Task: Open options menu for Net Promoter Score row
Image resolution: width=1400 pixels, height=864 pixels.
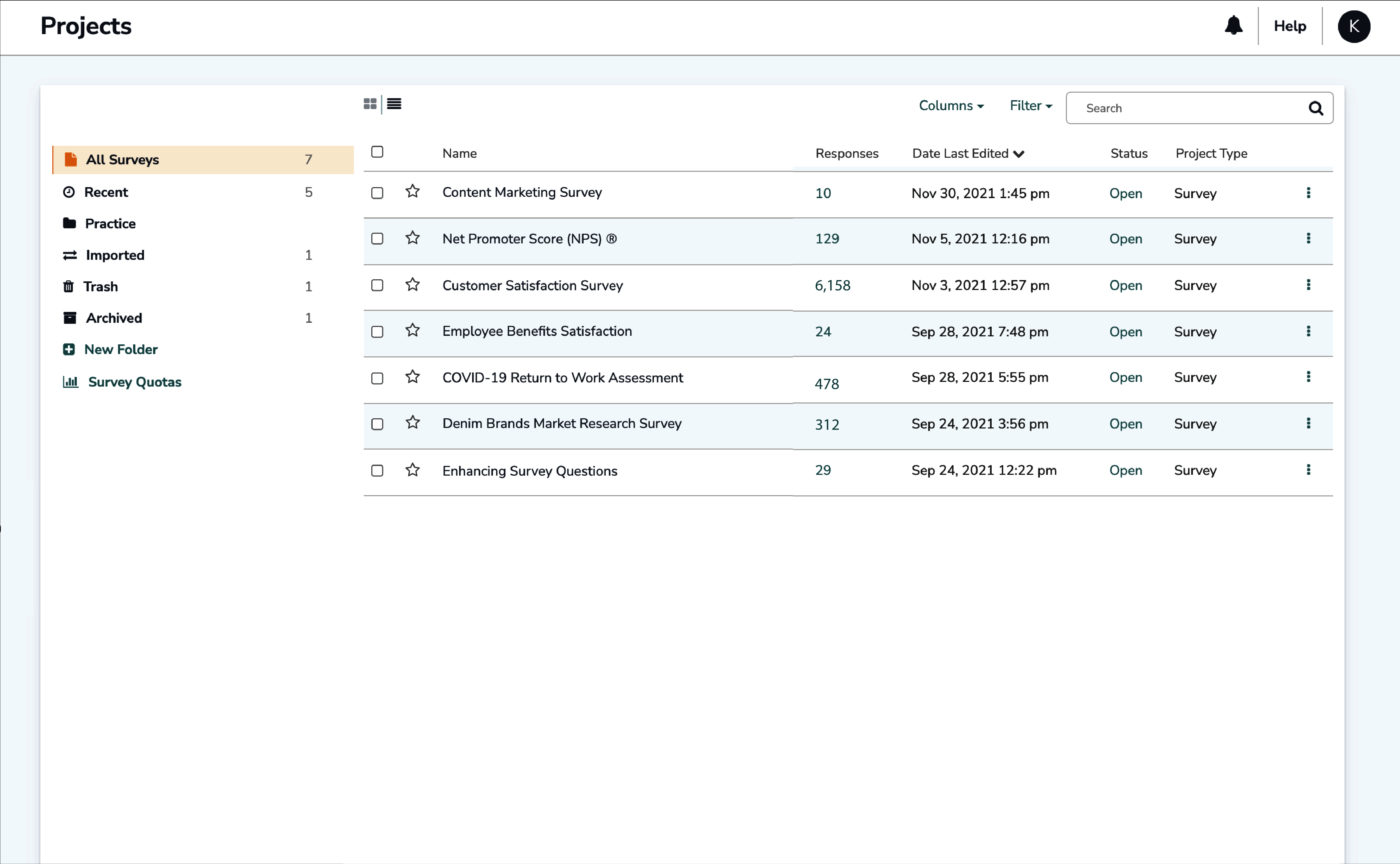Action: (1308, 238)
